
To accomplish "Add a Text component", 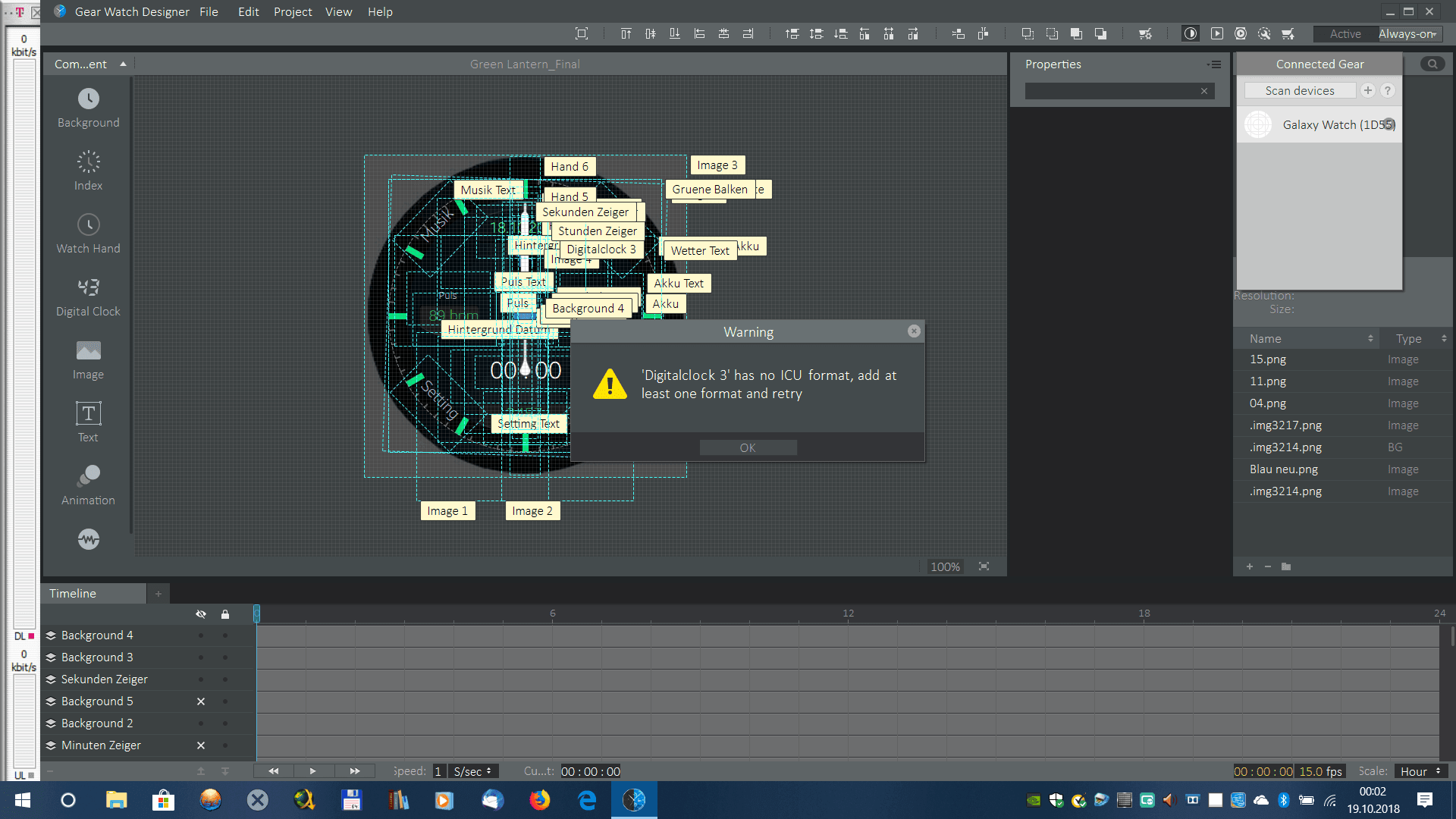I will (88, 422).
